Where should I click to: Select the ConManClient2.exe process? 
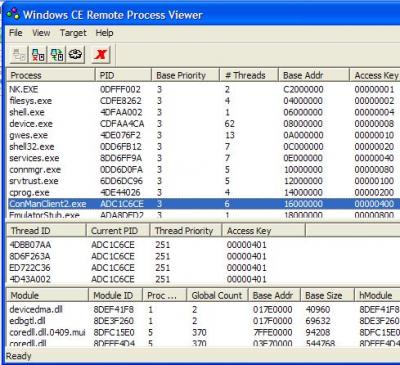203,204
